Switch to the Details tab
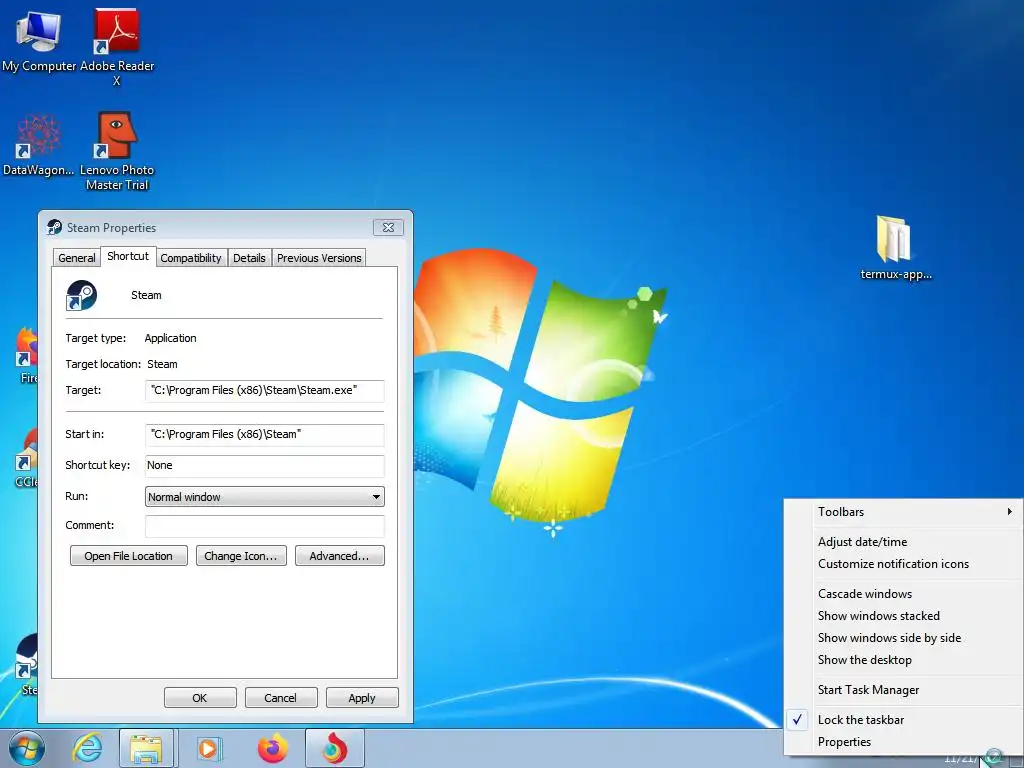 pos(249,258)
